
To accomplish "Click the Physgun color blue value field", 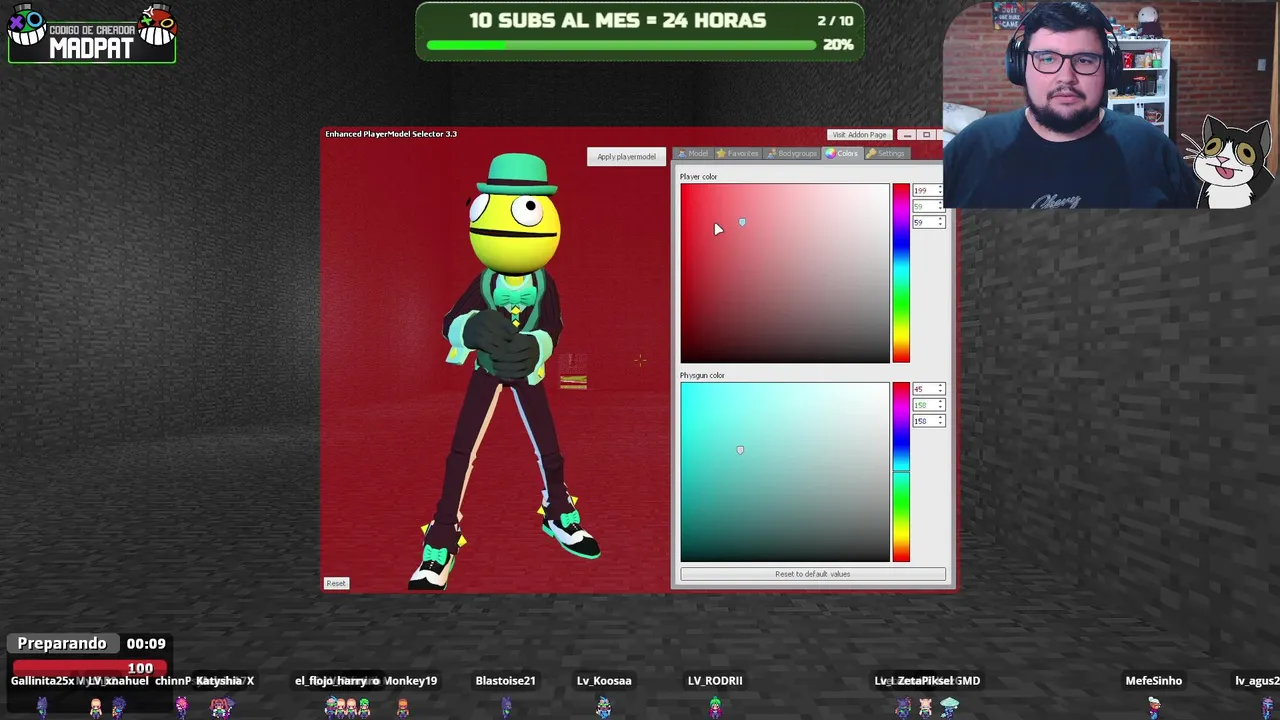I will click(928, 421).
